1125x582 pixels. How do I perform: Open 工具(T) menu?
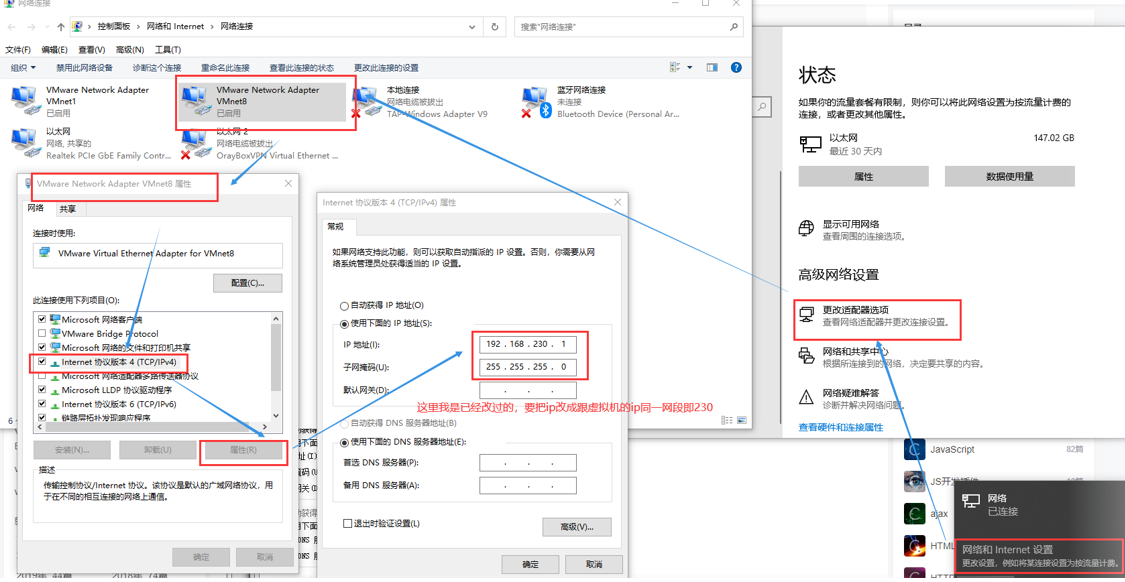click(x=168, y=50)
